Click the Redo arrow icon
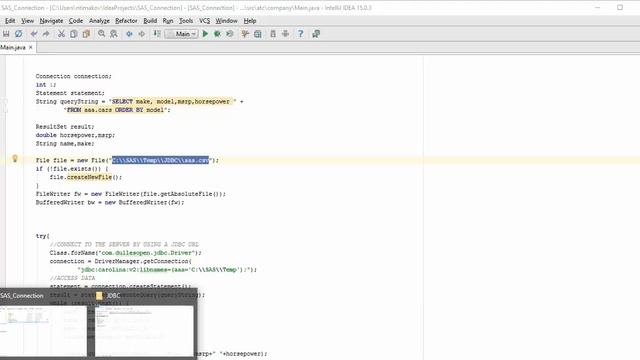The height and width of the screenshot is (360, 640). tap(46, 34)
